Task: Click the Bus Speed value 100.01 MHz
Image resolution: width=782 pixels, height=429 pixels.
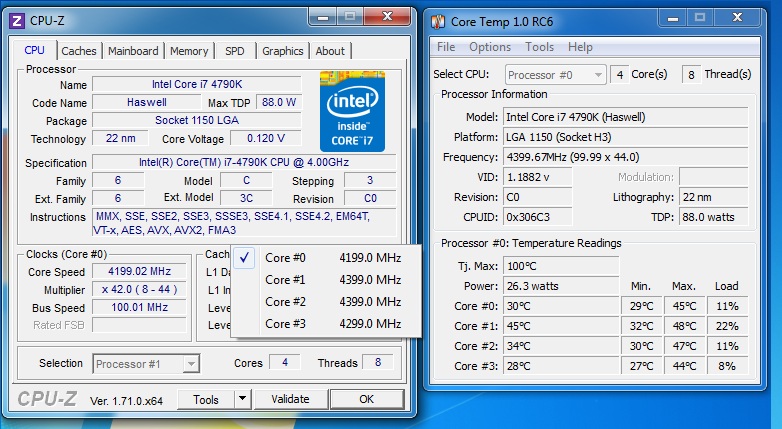Action: tap(140, 307)
